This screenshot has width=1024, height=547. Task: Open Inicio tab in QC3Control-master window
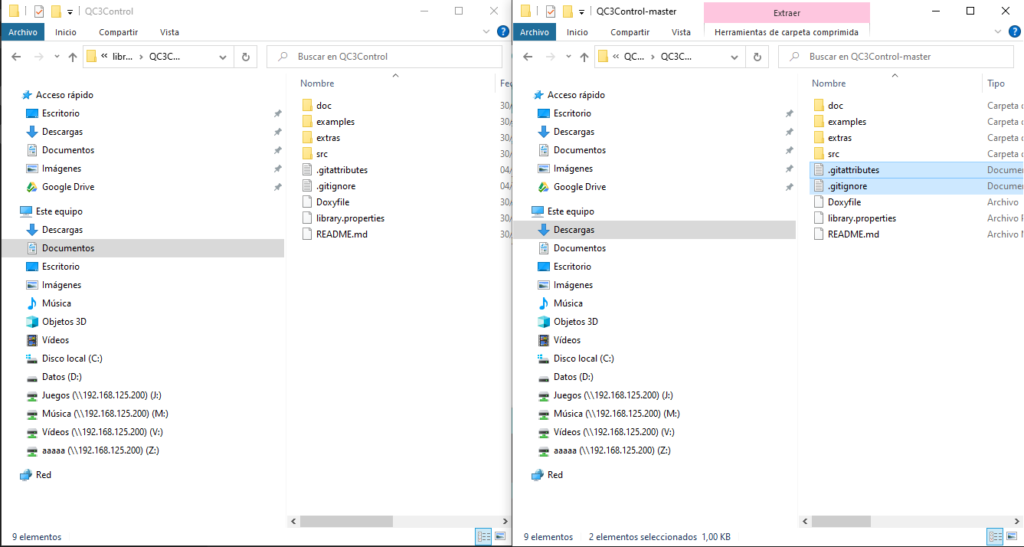(x=577, y=32)
